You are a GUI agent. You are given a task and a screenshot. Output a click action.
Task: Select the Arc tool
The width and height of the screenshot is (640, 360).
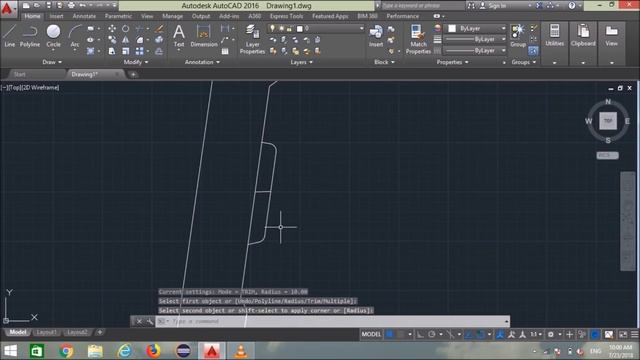75,36
